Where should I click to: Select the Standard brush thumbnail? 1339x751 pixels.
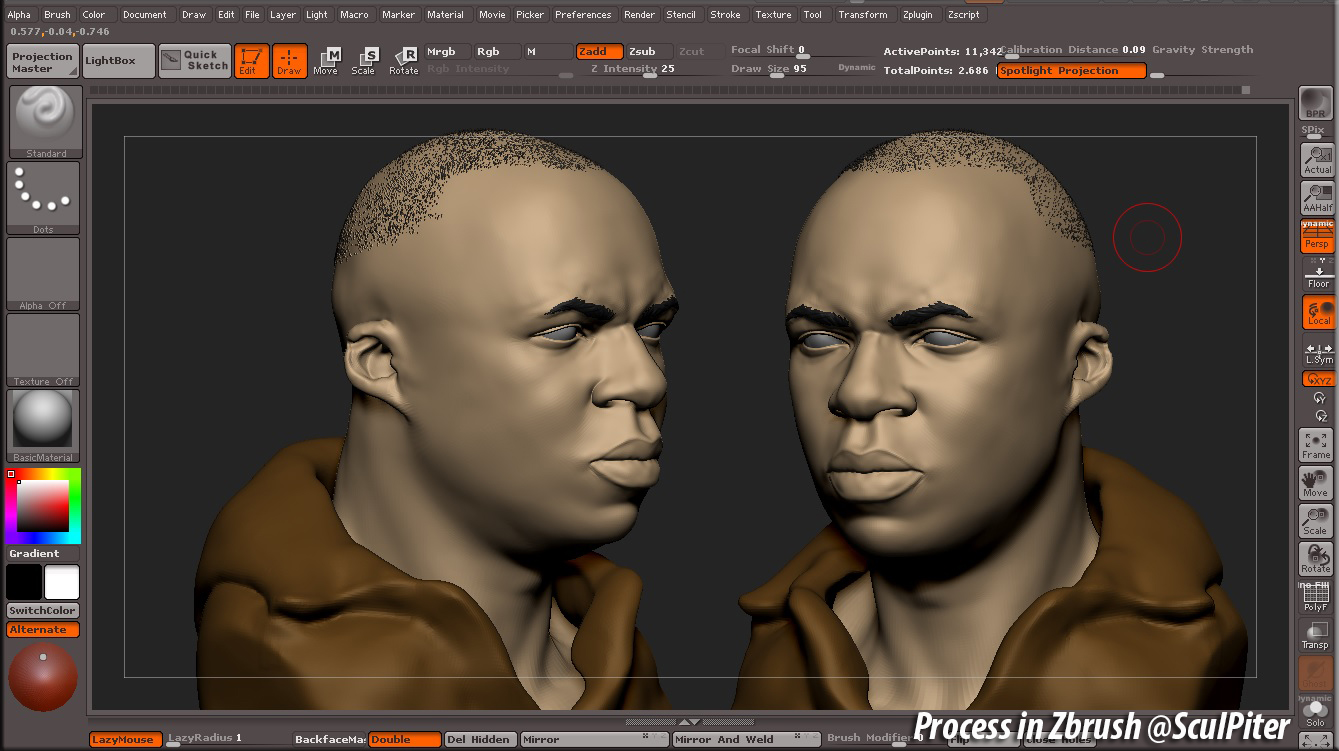[x=43, y=122]
